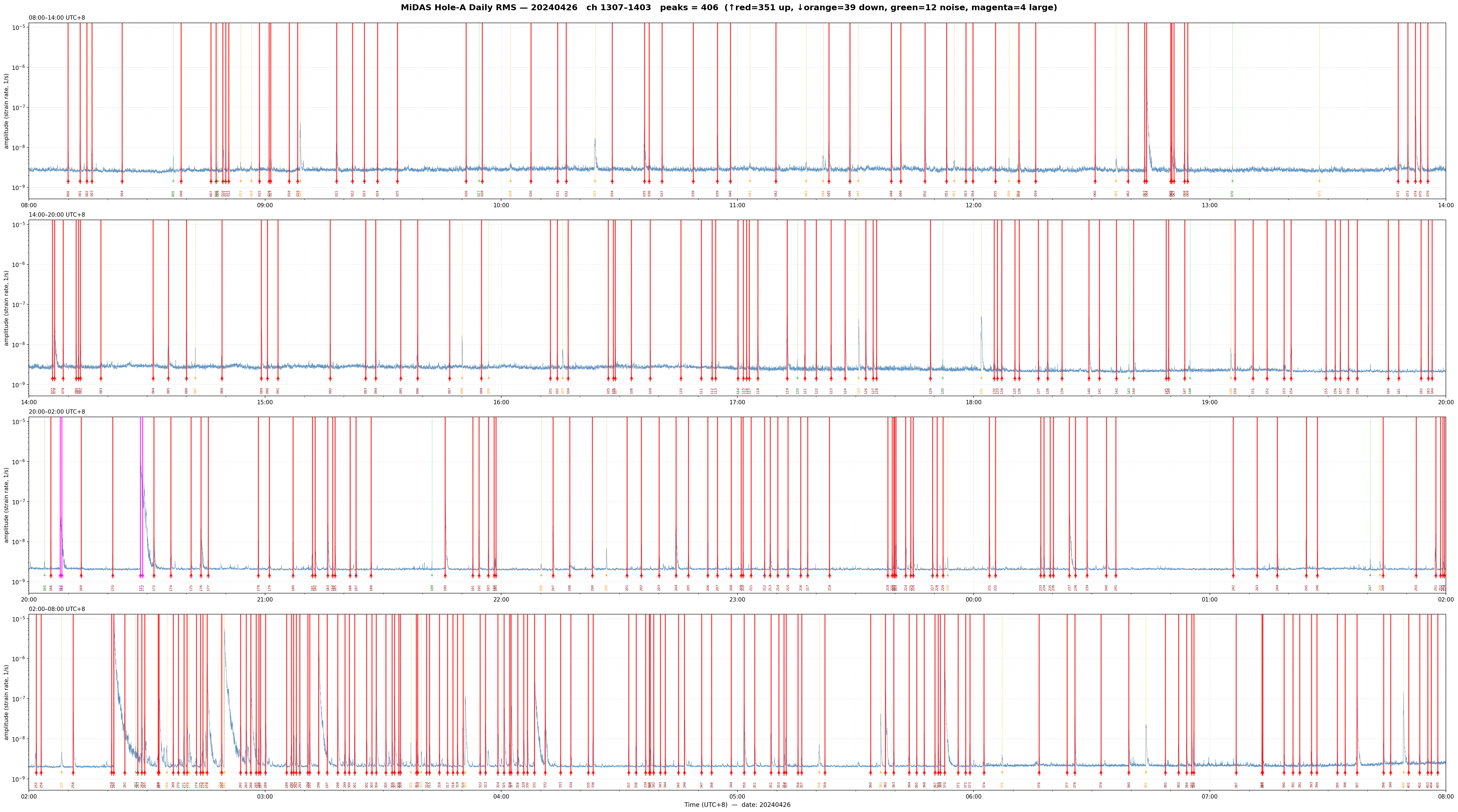Click the 23:00 x-axis tick label
The height and width of the screenshot is (812, 1458).
(x=737, y=599)
